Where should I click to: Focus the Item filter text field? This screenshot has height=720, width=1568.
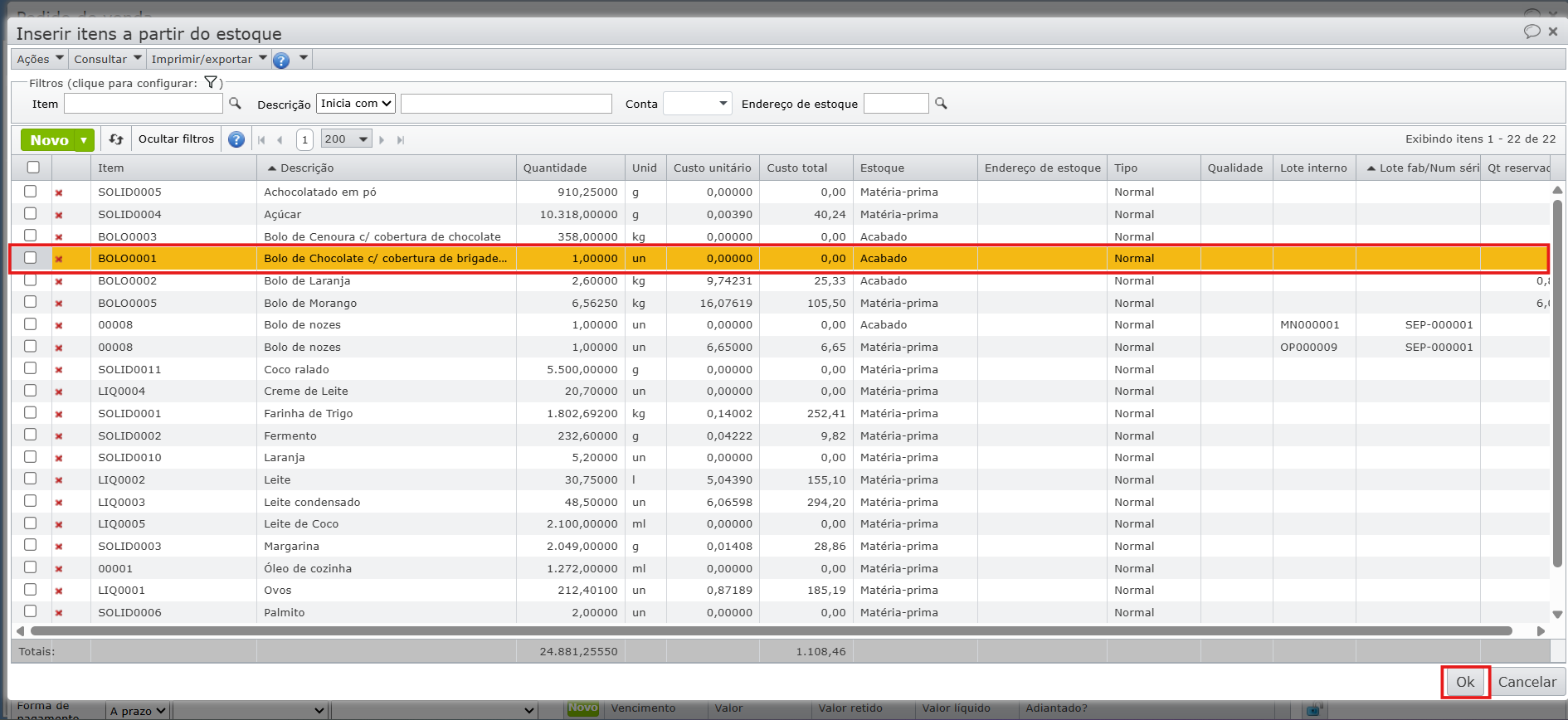coord(144,104)
